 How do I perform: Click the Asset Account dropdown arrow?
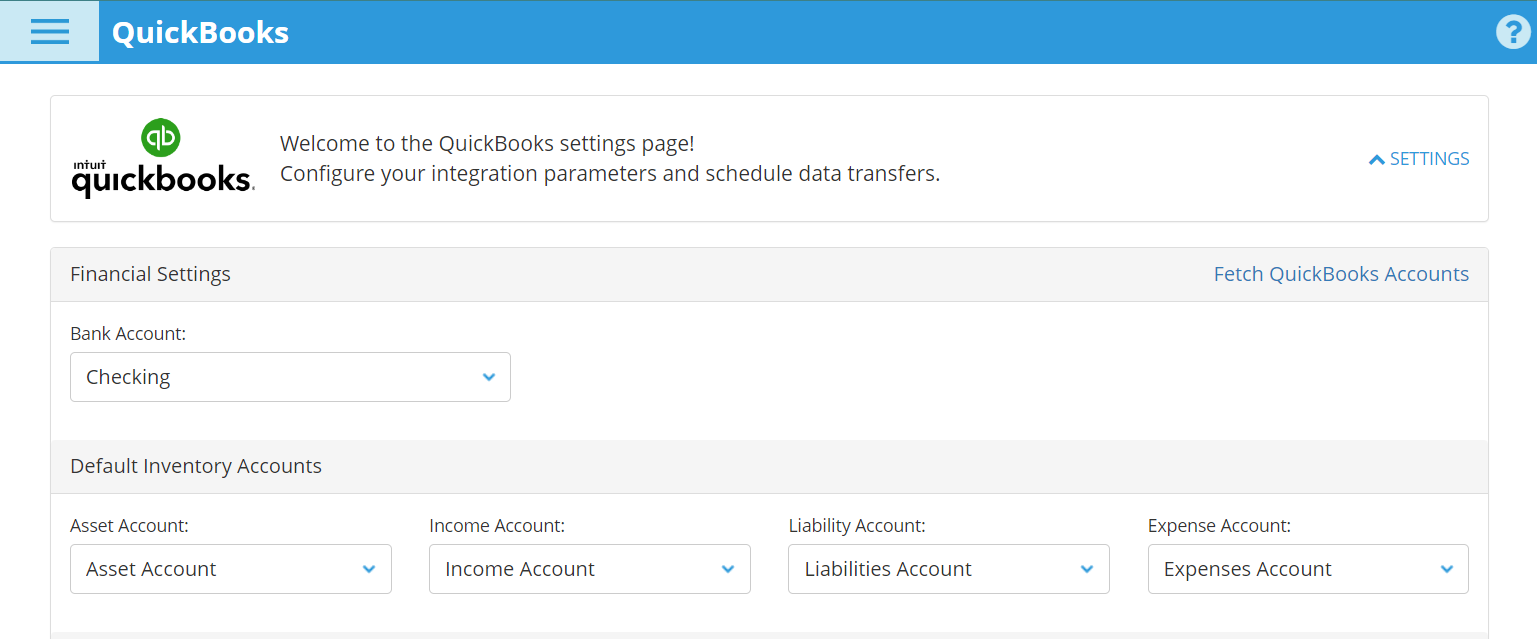point(369,569)
